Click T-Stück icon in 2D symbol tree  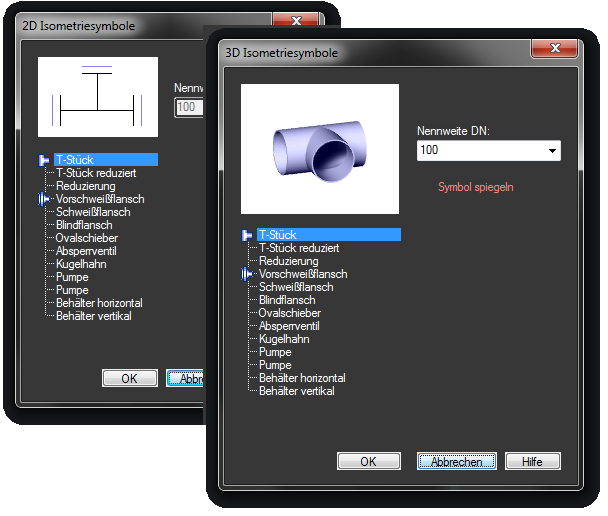click(x=44, y=160)
